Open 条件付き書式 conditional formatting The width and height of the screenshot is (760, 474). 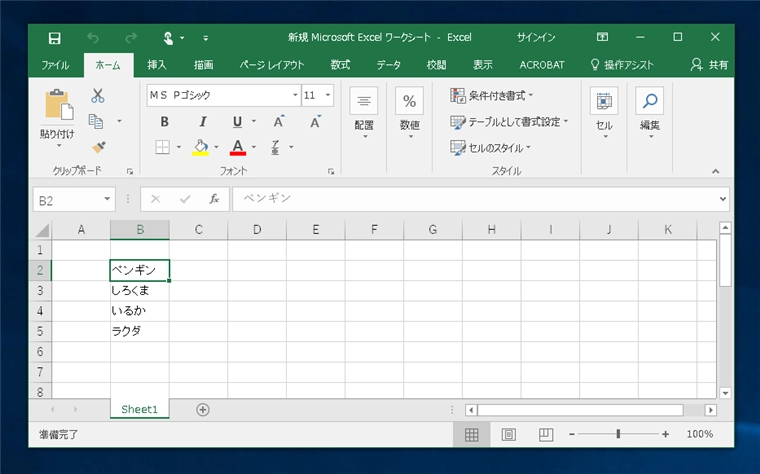[x=491, y=95]
